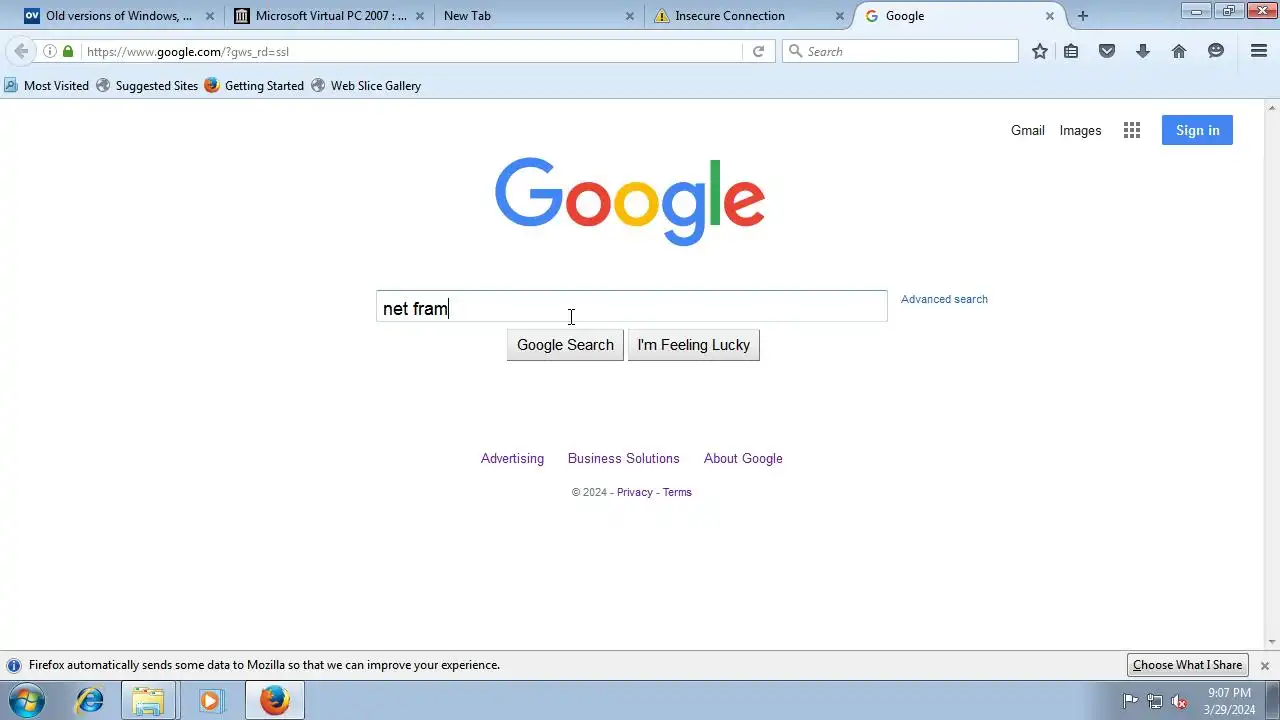1280x720 pixels.
Task: Close the Microsoft Virtual PC 2007 tab
Action: (x=420, y=16)
